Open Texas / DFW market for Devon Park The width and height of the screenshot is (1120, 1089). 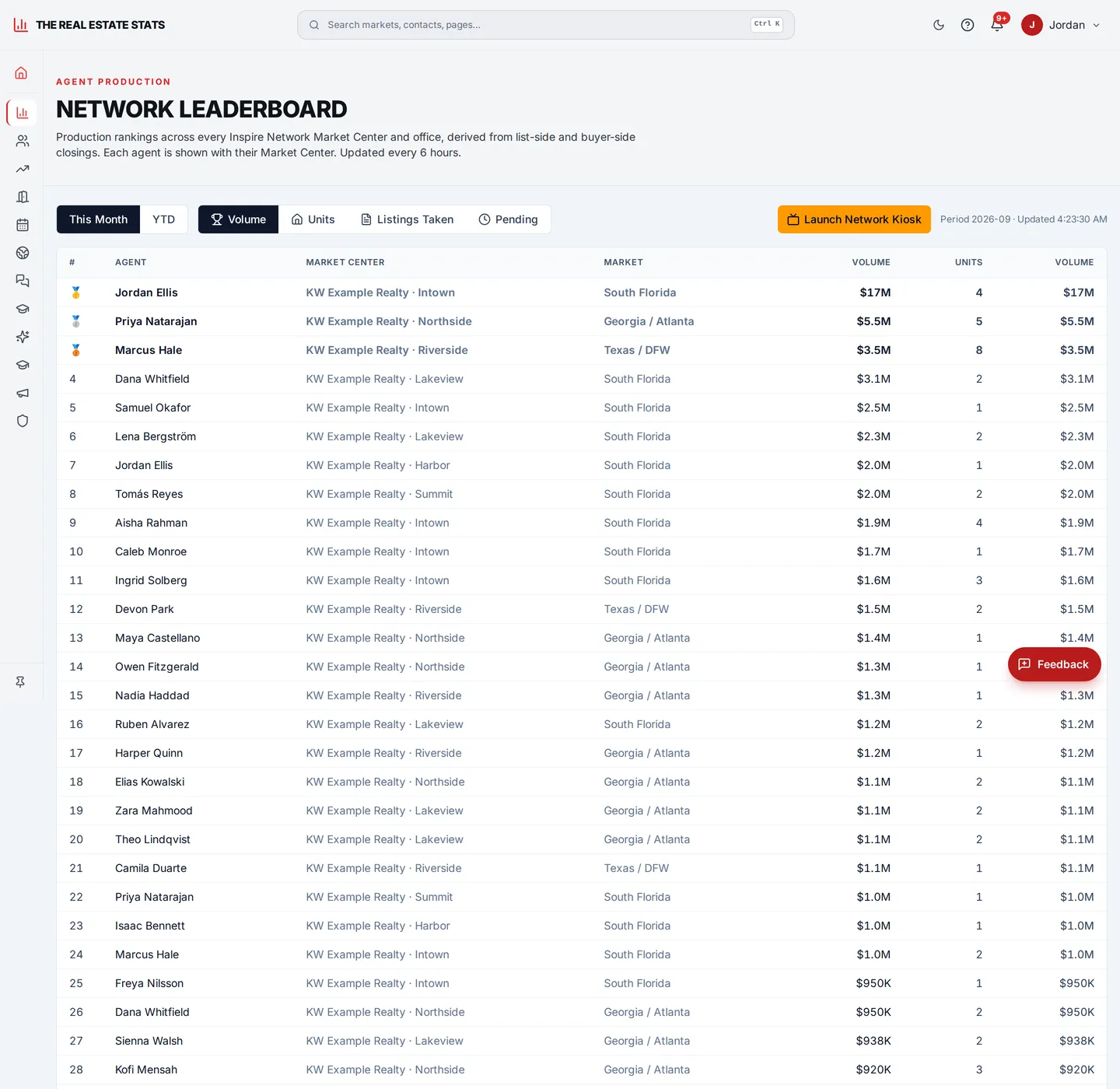pos(636,609)
